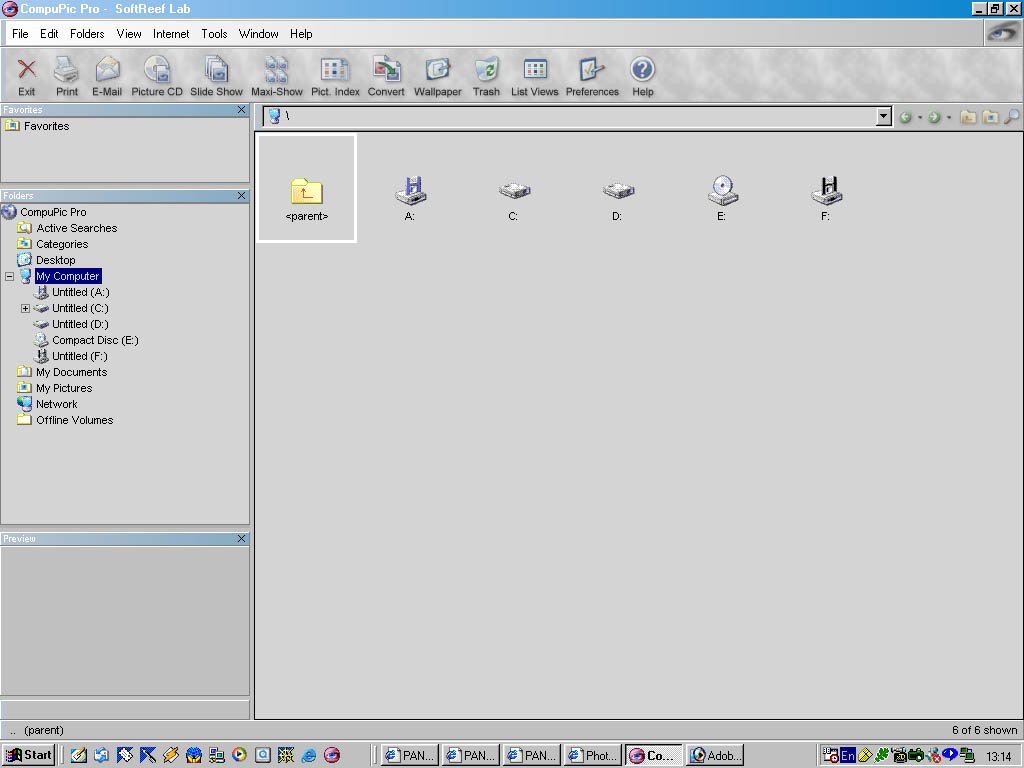
Task: Open the Folders menu
Action: click(x=87, y=34)
